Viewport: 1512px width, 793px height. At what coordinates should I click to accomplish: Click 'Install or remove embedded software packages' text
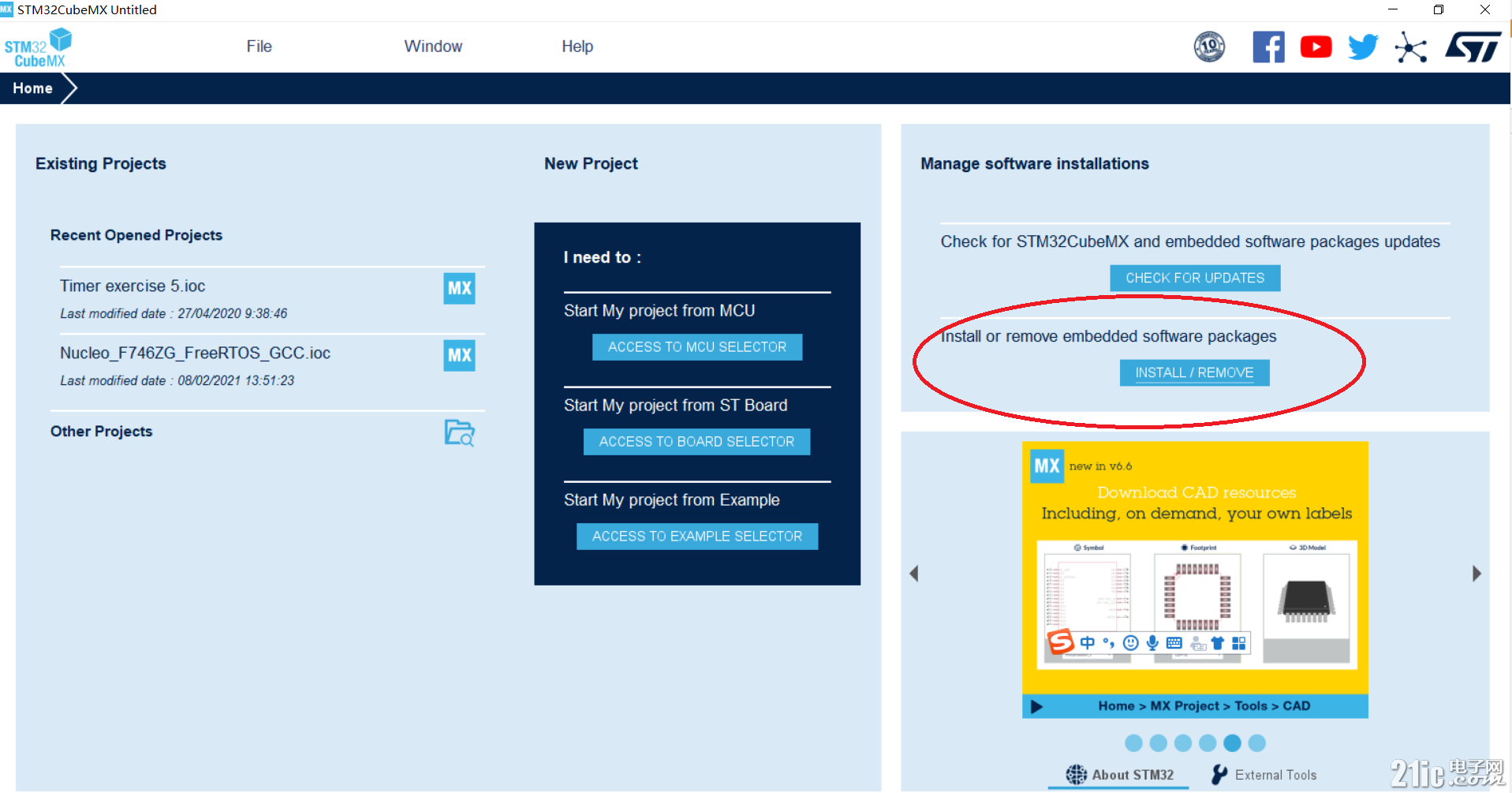pos(1108,337)
